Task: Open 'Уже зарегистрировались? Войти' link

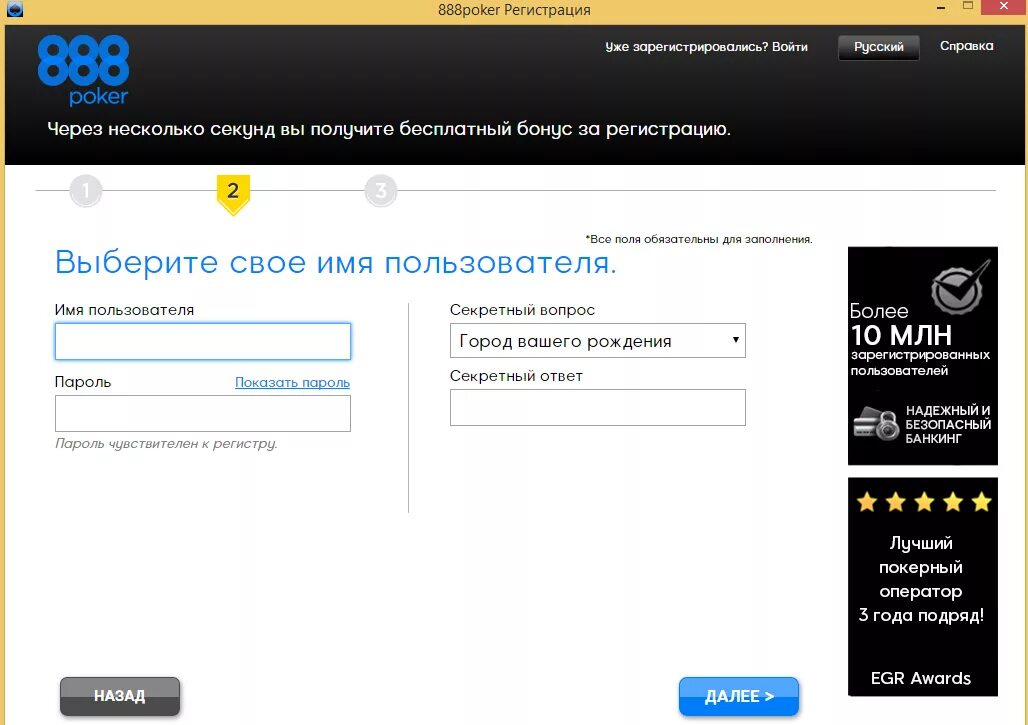Action: (706, 47)
